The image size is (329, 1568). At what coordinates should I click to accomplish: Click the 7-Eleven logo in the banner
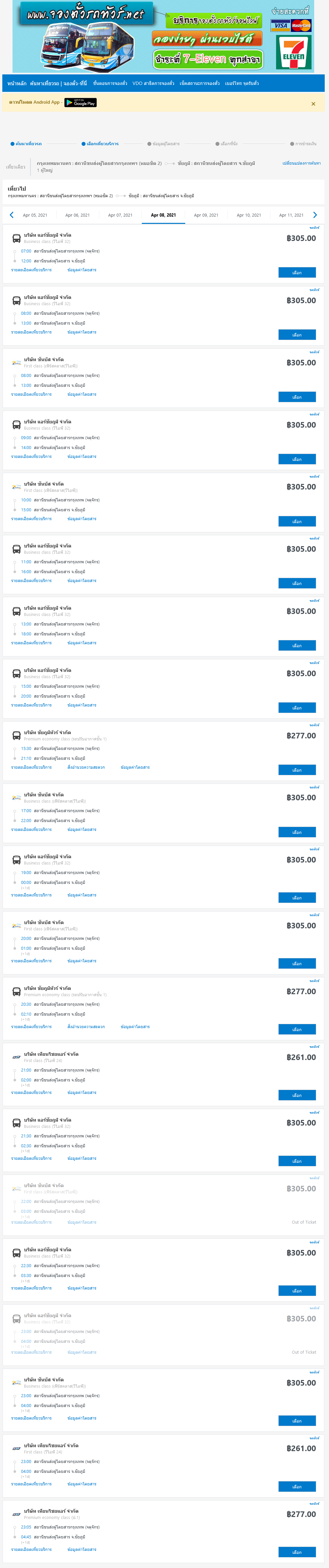[x=293, y=52]
